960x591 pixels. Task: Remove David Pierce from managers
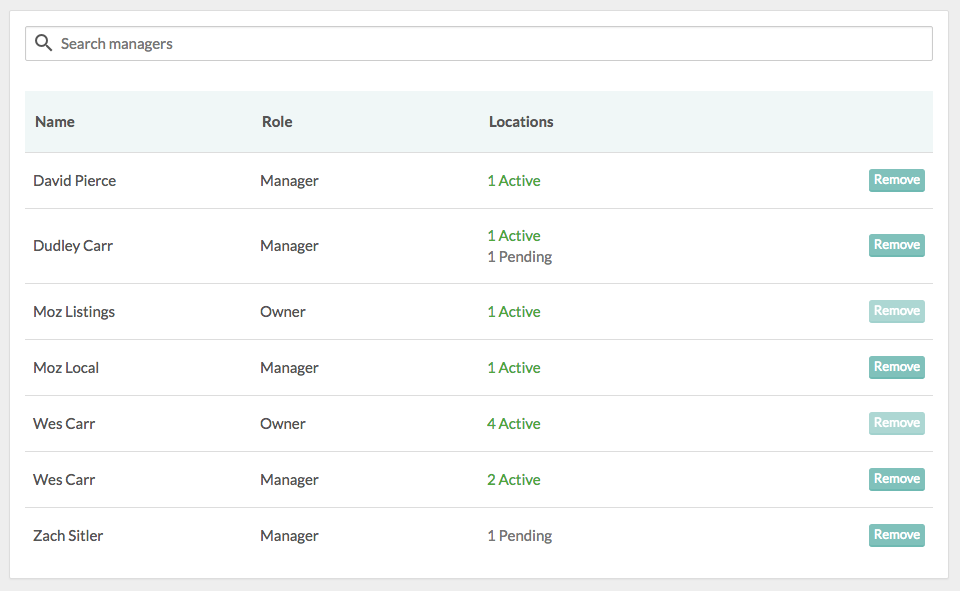(896, 180)
